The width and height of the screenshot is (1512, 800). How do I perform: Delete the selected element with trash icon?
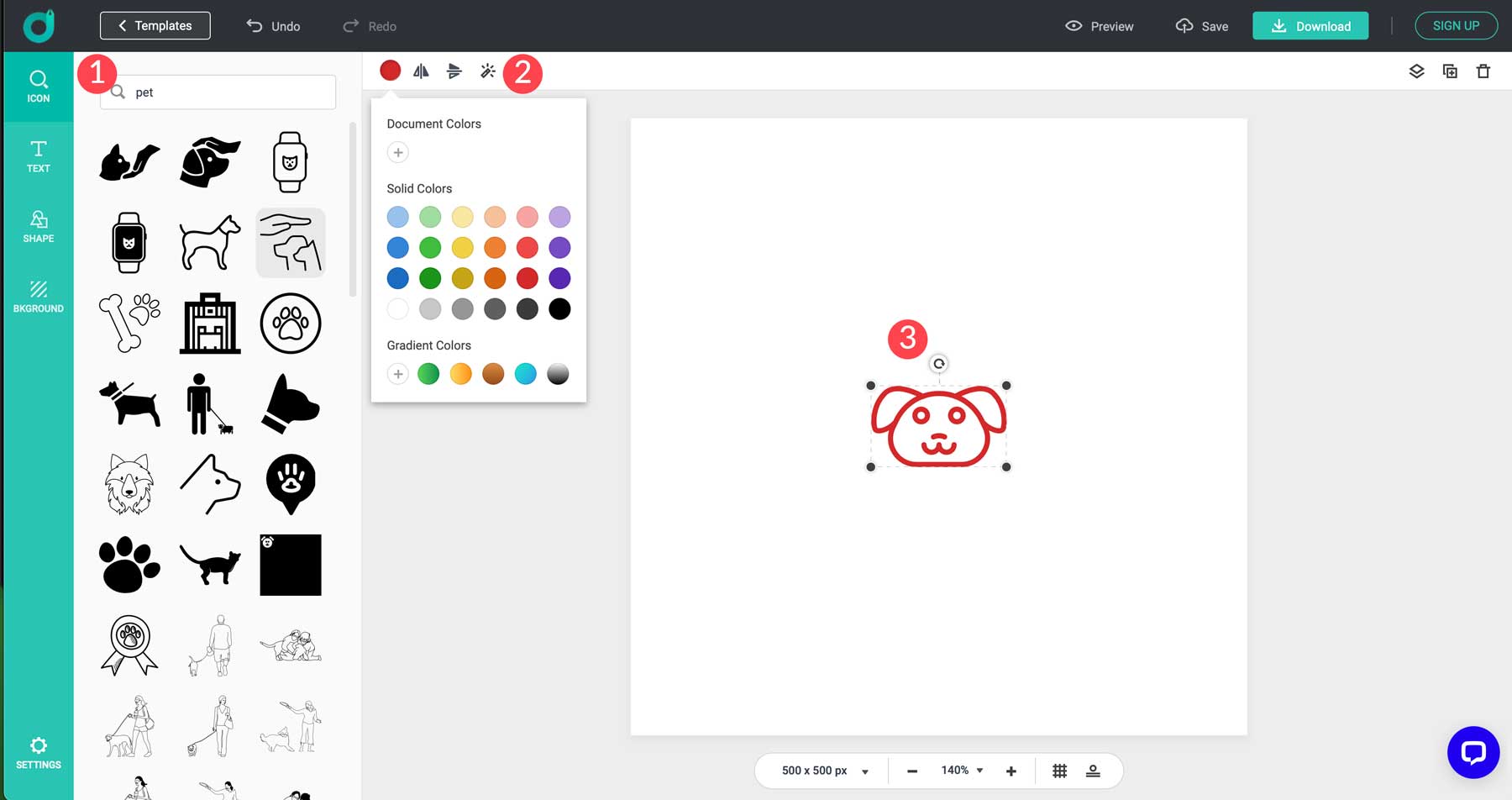pyautogui.click(x=1484, y=71)
